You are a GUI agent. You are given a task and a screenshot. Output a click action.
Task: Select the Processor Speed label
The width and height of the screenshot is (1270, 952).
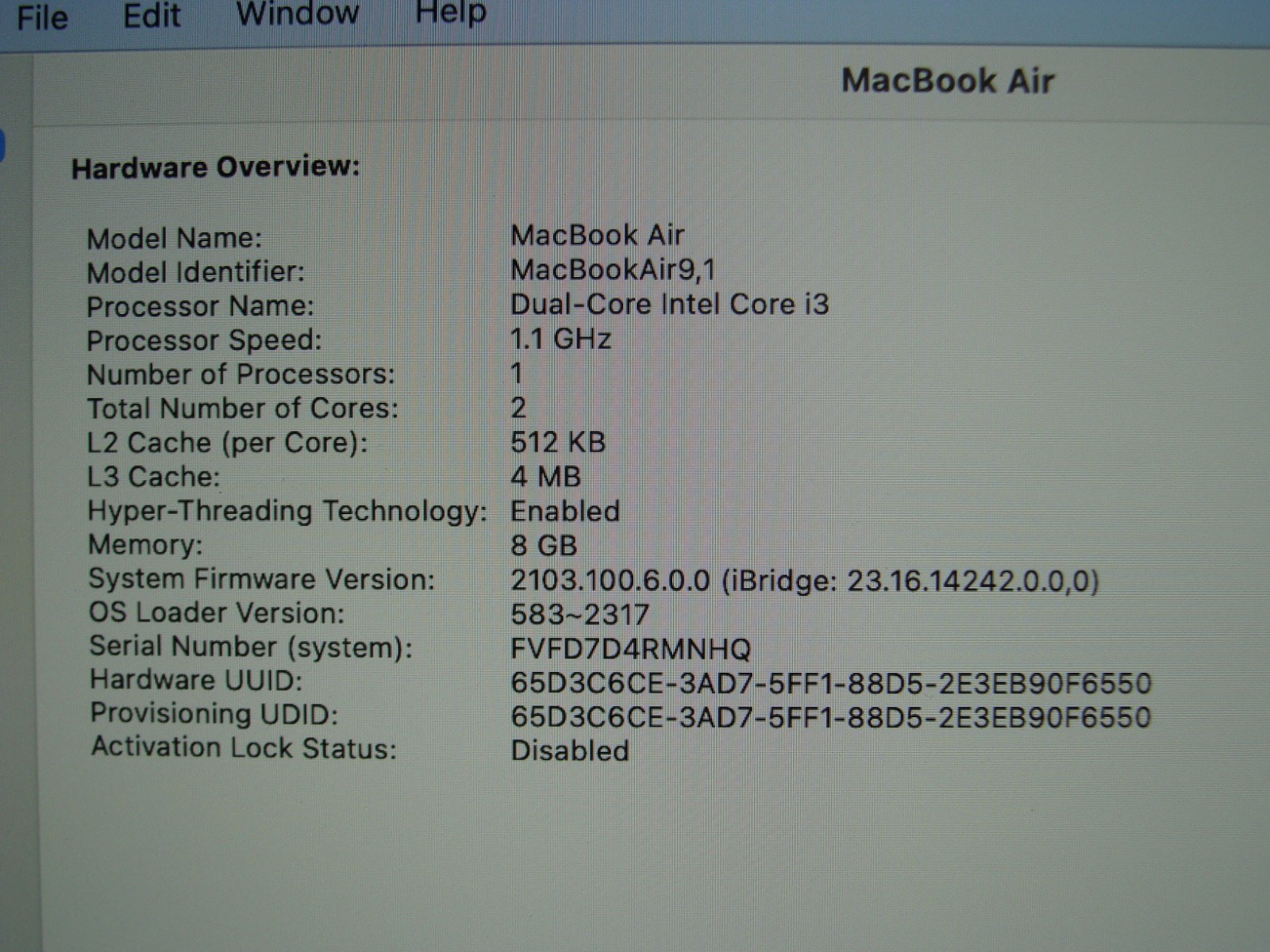204,340
